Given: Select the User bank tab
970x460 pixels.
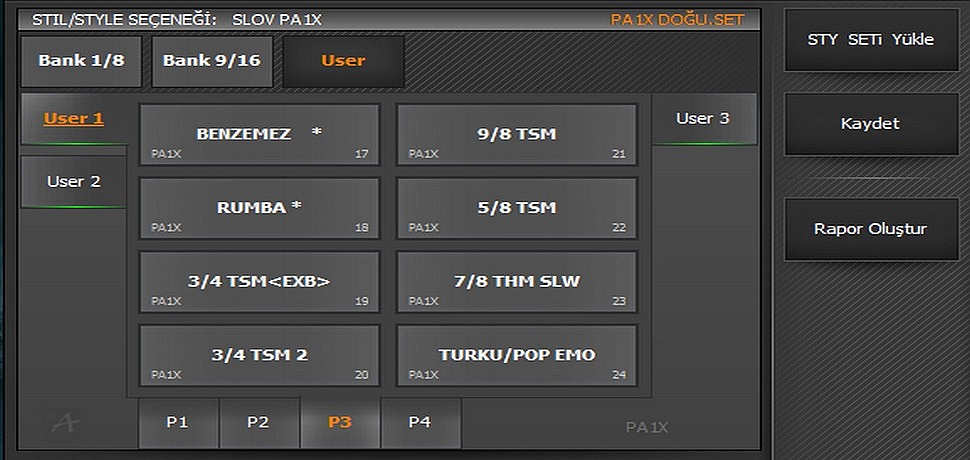Looking at the screenshot, I should coord(343,61).
